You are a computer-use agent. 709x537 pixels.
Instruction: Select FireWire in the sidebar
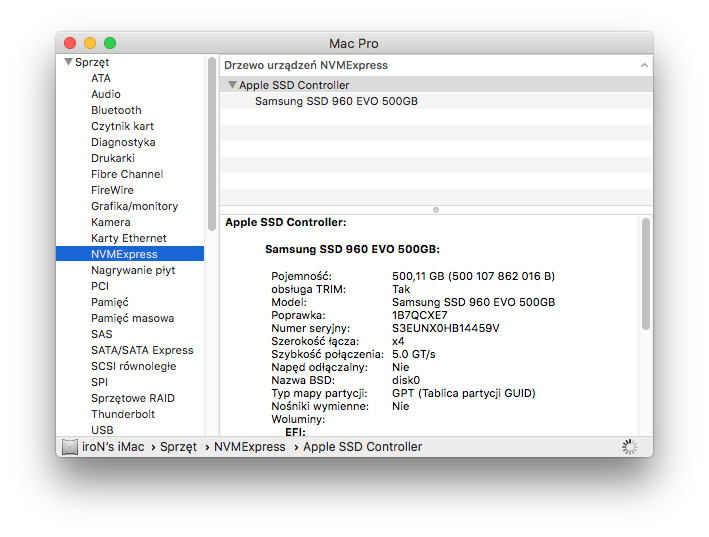click(112, 190)
